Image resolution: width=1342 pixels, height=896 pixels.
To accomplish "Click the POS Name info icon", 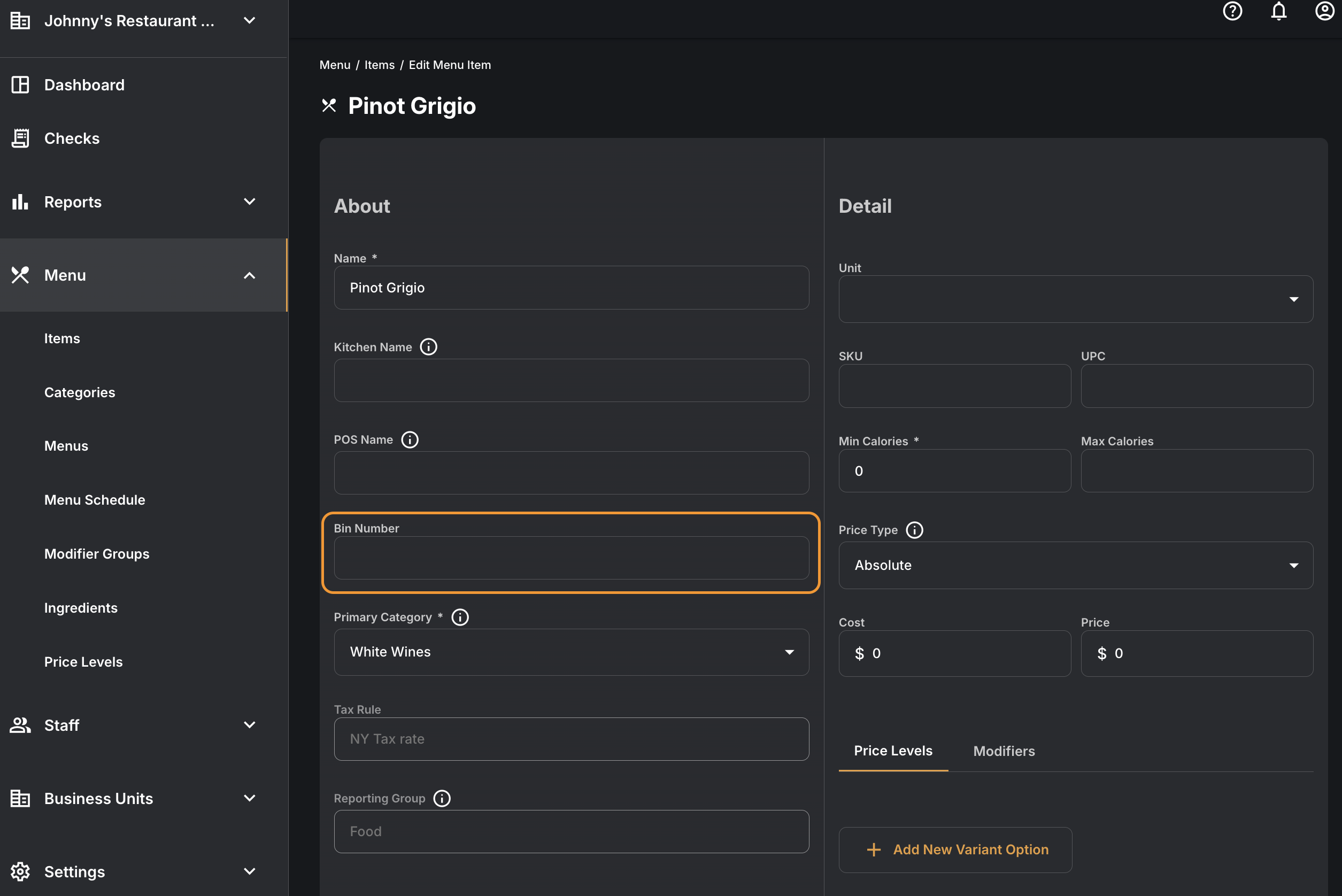I will point(410,439).
